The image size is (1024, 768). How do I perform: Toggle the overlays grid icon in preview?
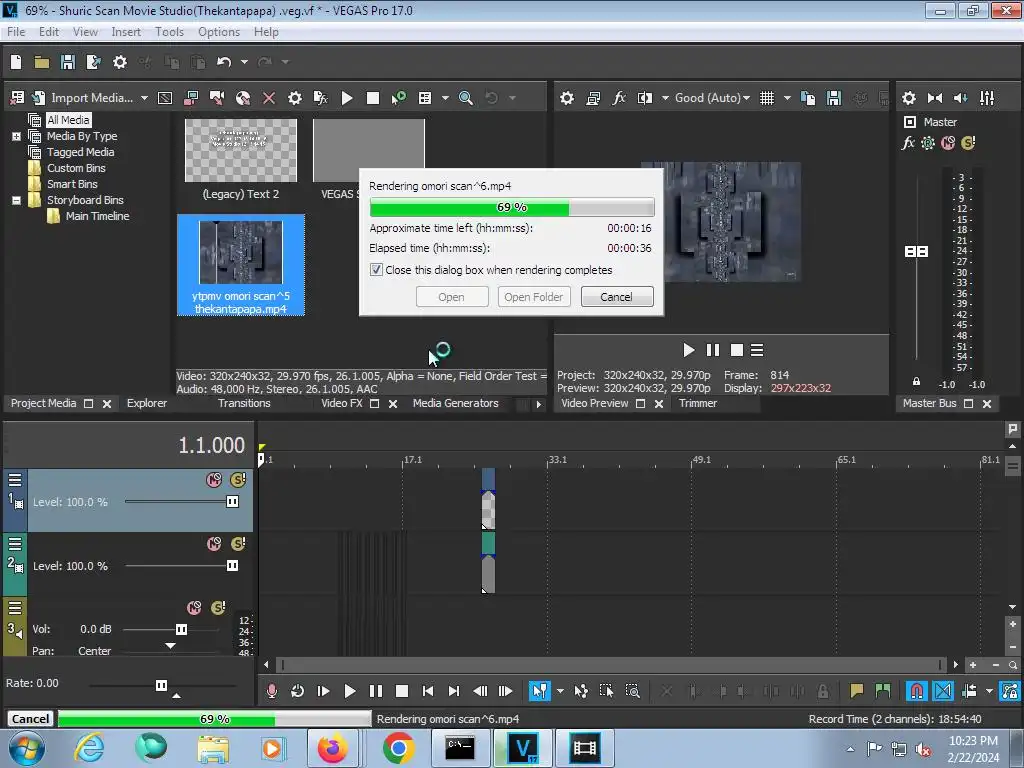point(767,98)
